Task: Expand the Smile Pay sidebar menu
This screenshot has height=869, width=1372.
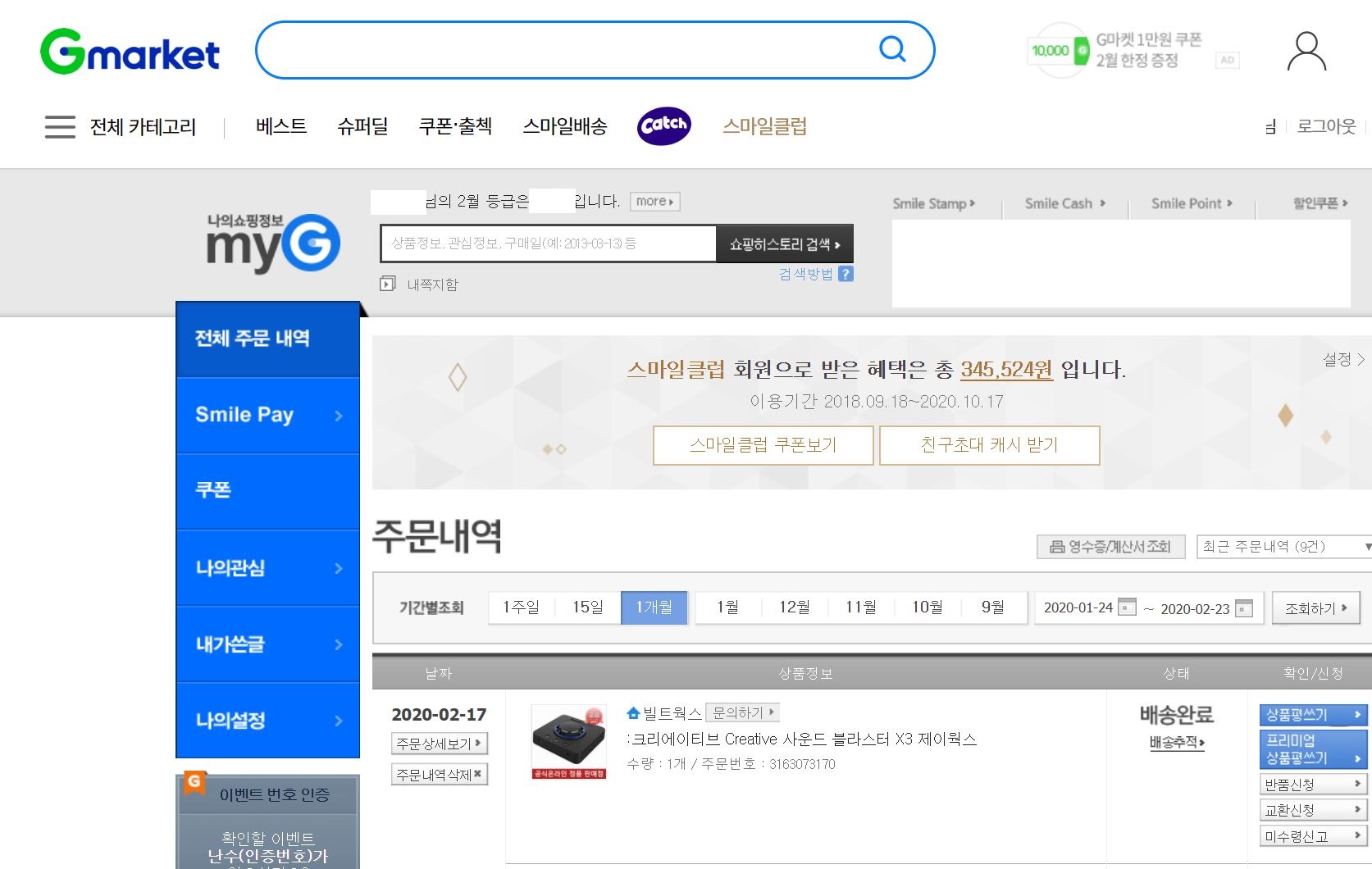Action: [x=268, y=415]
